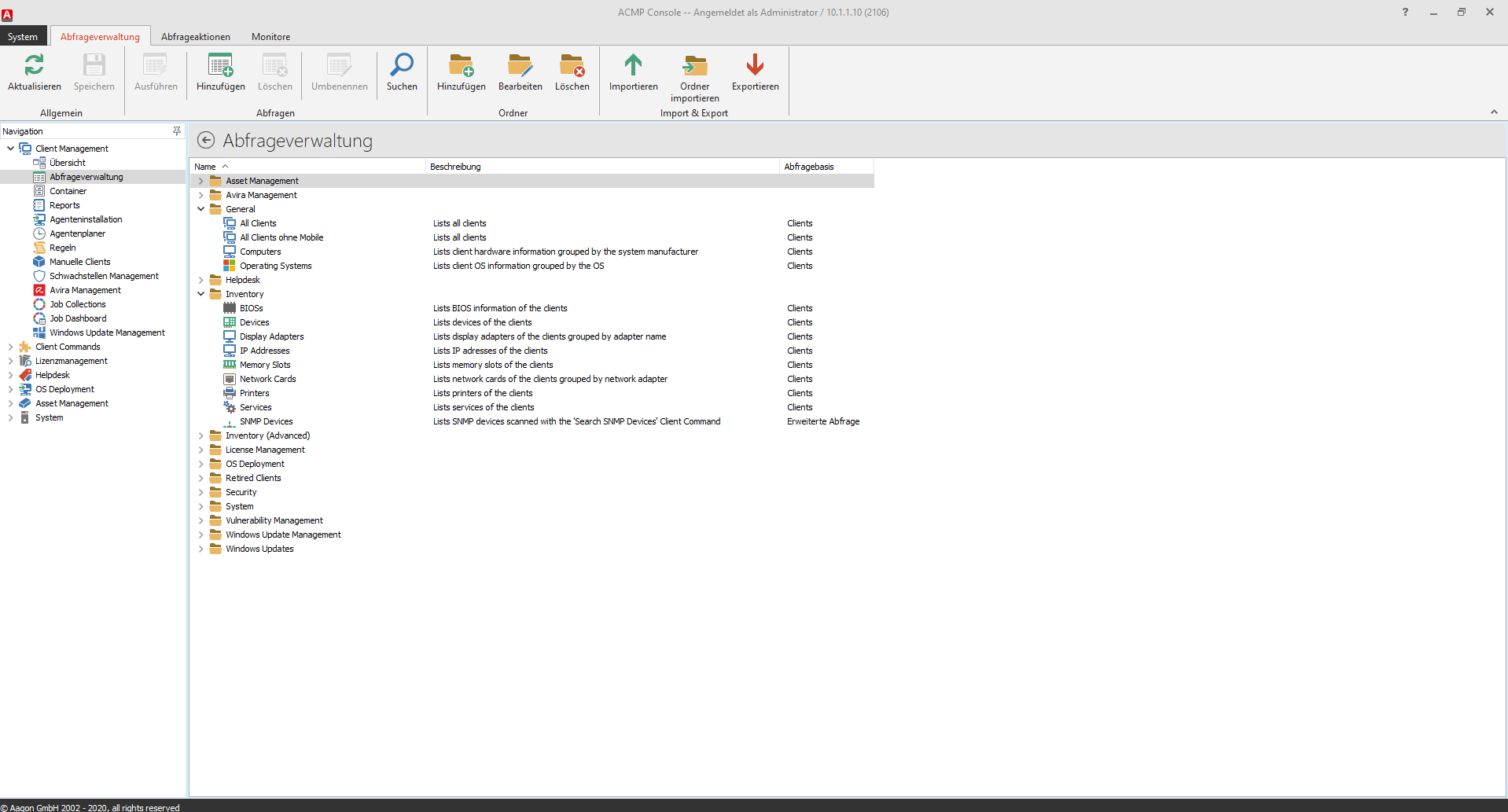Expand Lizenzmanagement in navigation

click(x=10, y=361)
